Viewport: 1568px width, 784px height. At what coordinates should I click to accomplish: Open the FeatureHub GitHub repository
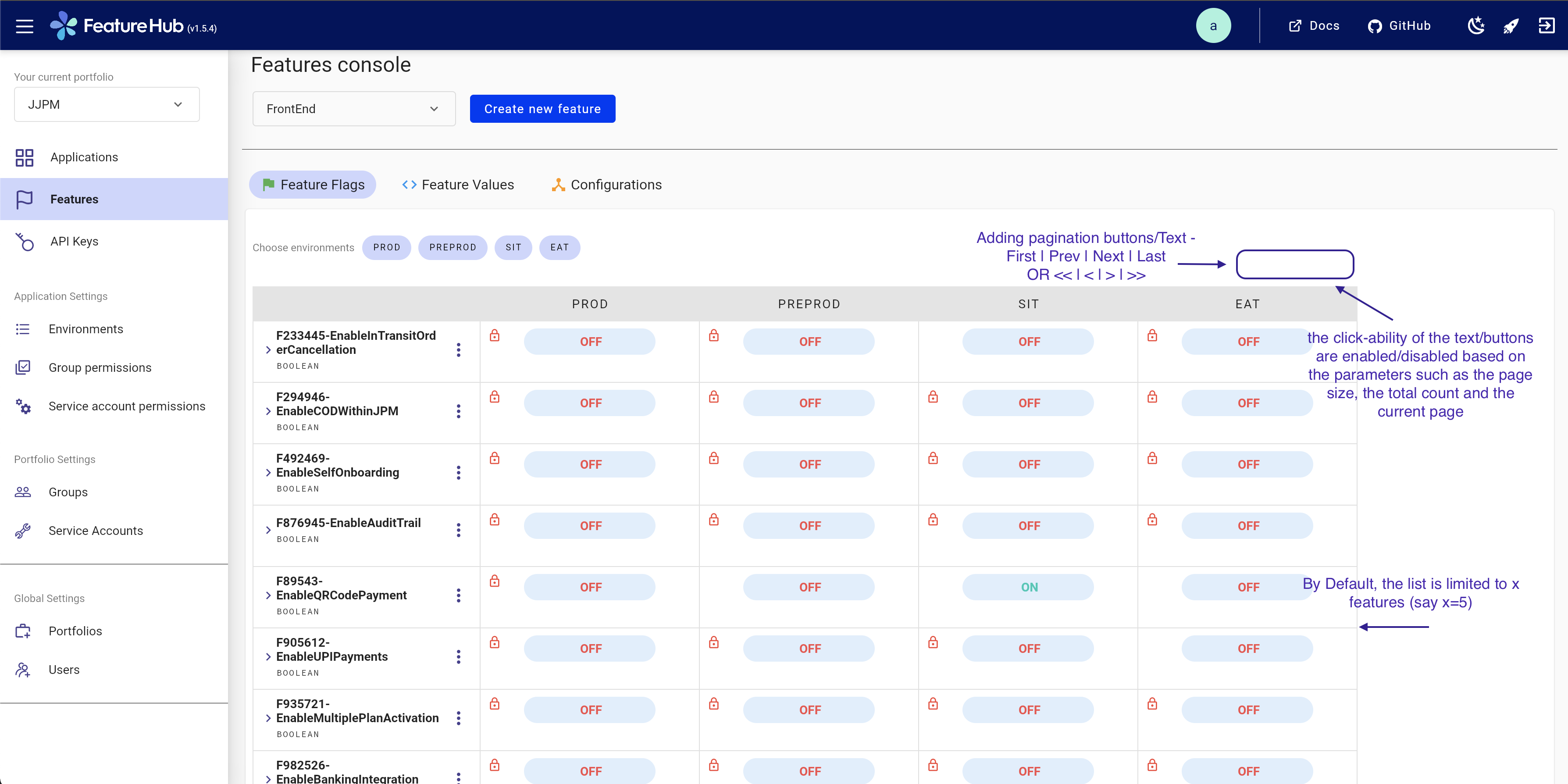pos(1399,25)
